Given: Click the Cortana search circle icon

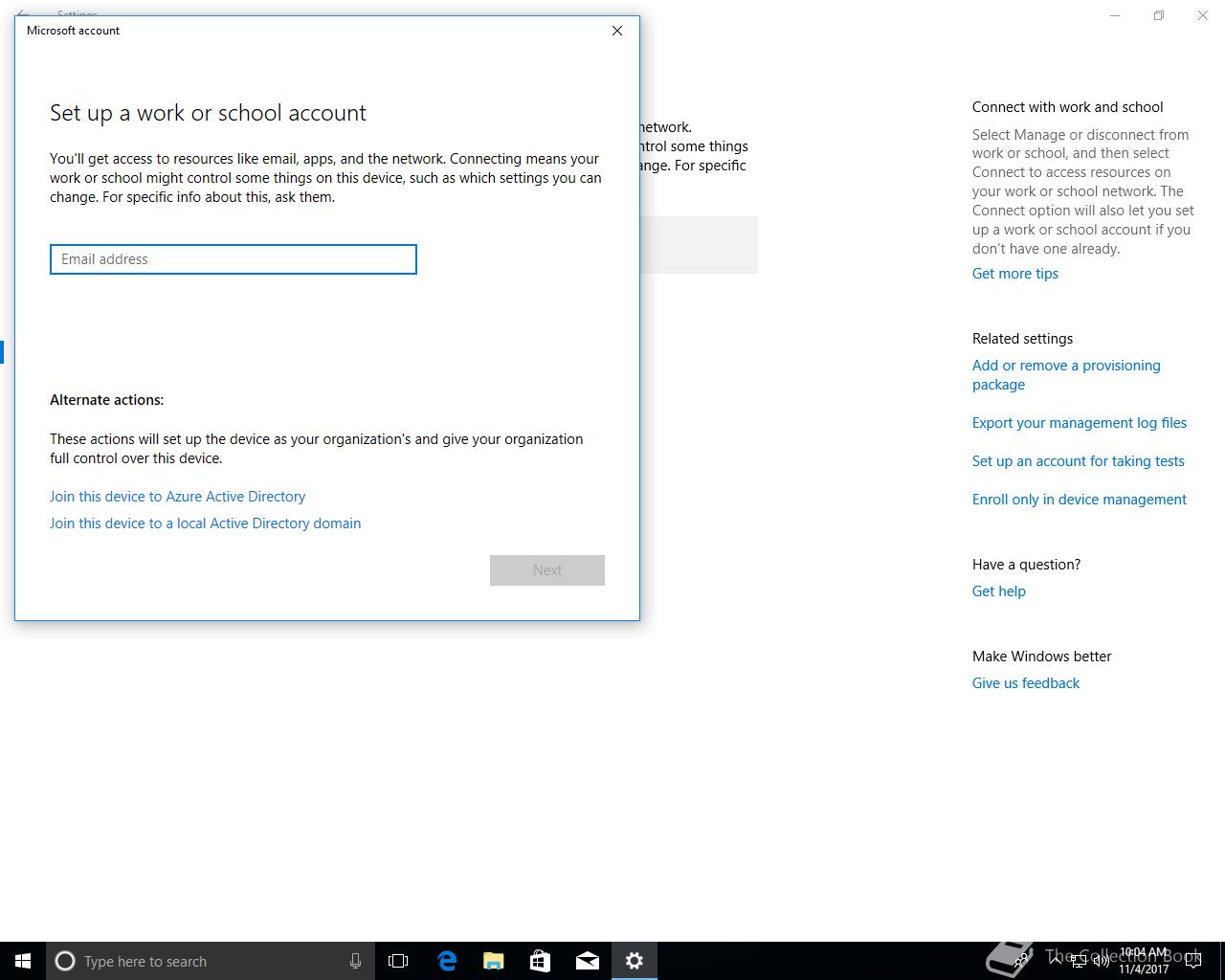Looking at the screenshot, I should click(65, 961).
